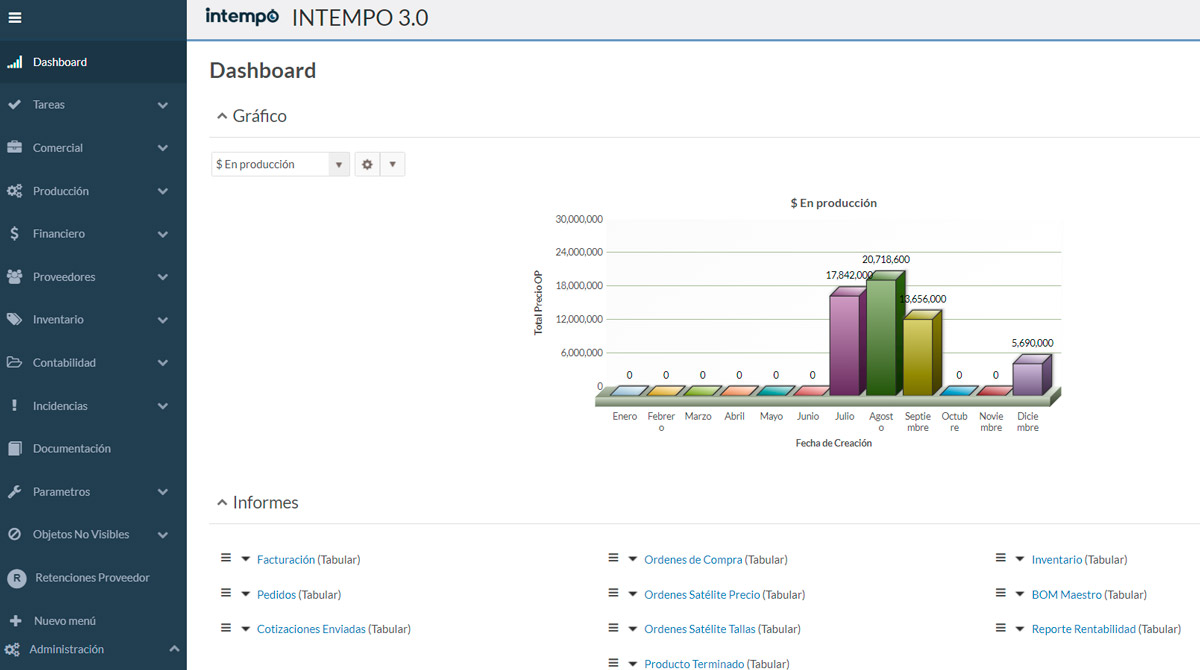Open the Ordenes de Compra report link
The width and height of the screenshot is (1200, 670).
pos(693,560)
